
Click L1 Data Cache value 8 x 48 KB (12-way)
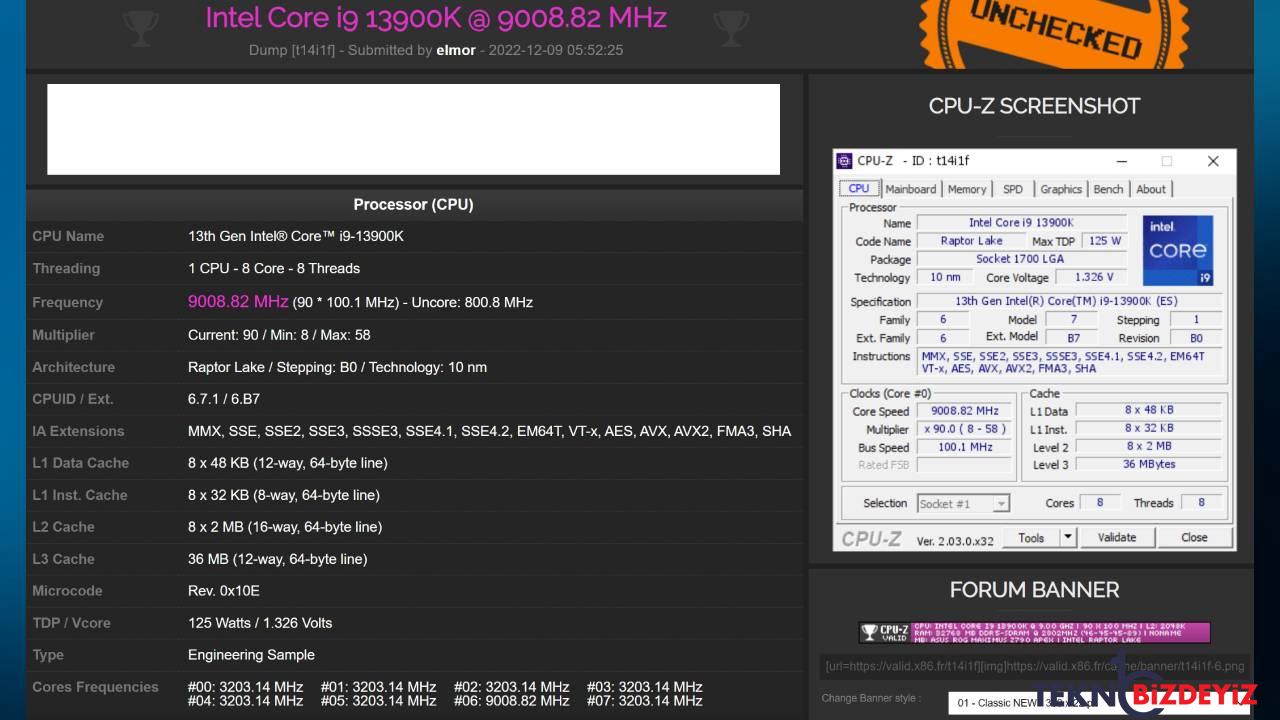point(288,463)
